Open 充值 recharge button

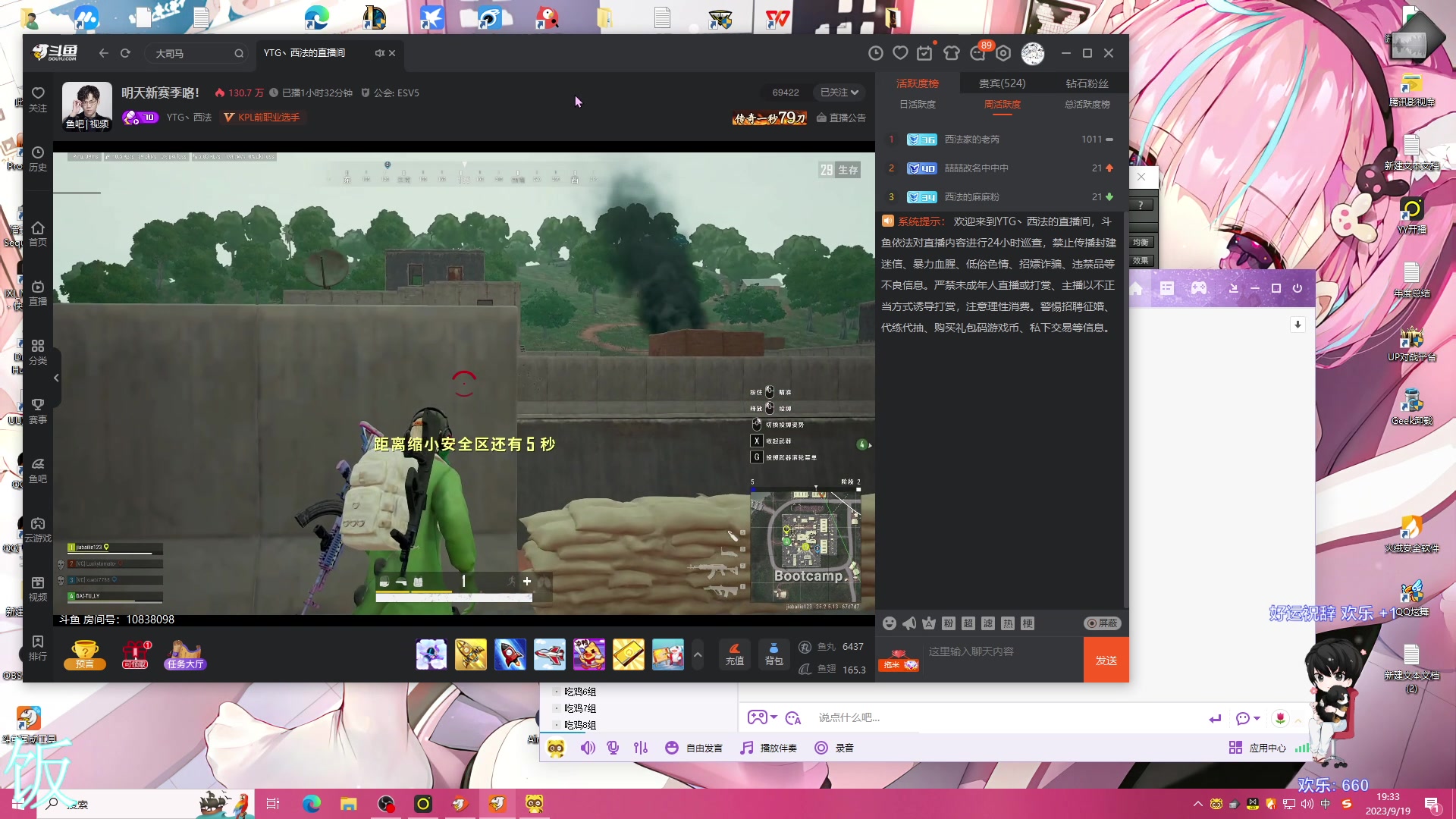[734, 654]
